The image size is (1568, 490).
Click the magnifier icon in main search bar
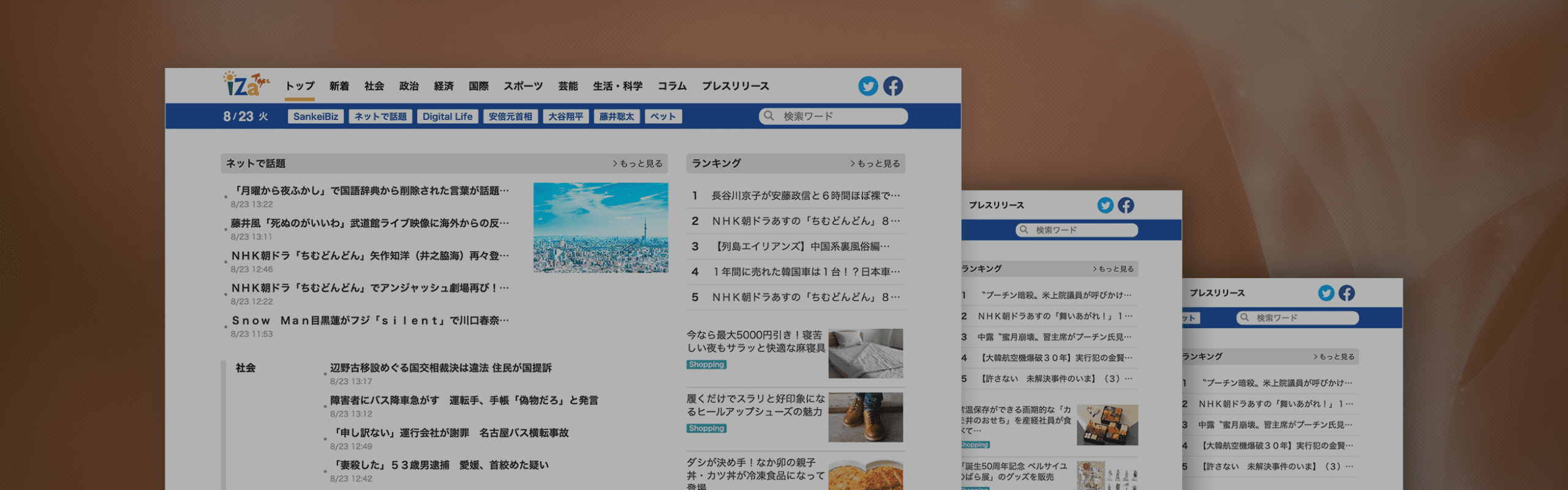(769, 116)
